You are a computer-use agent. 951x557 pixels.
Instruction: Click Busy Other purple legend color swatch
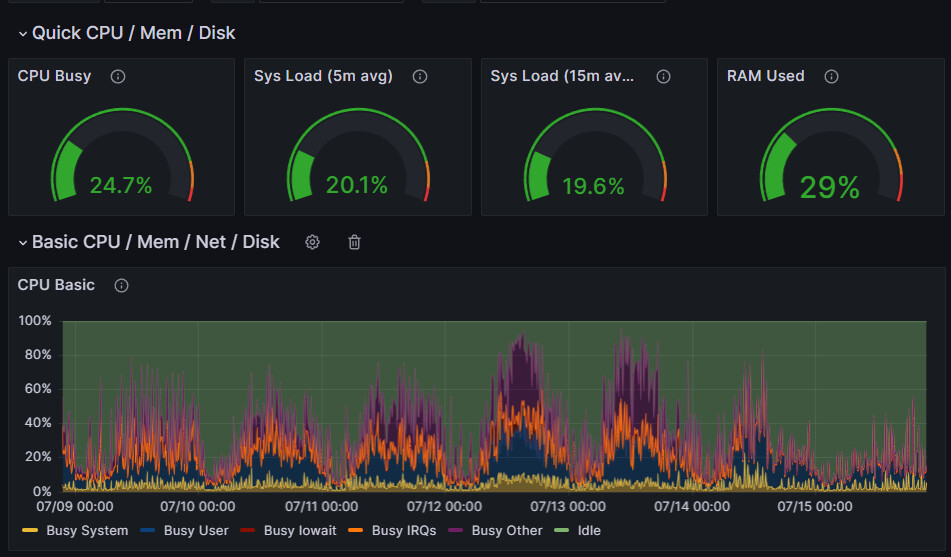pos(455,530)
